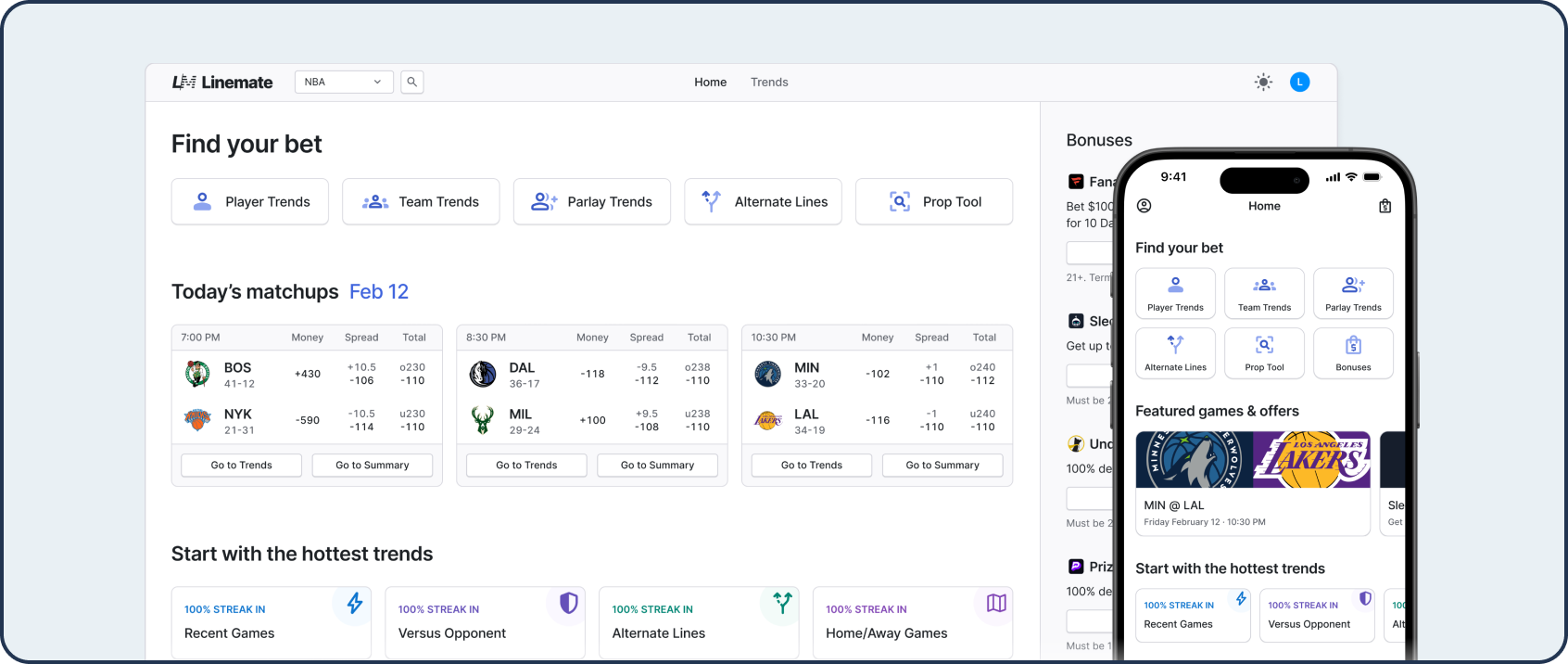Click the Mavericks team logo

coord(483,374)
